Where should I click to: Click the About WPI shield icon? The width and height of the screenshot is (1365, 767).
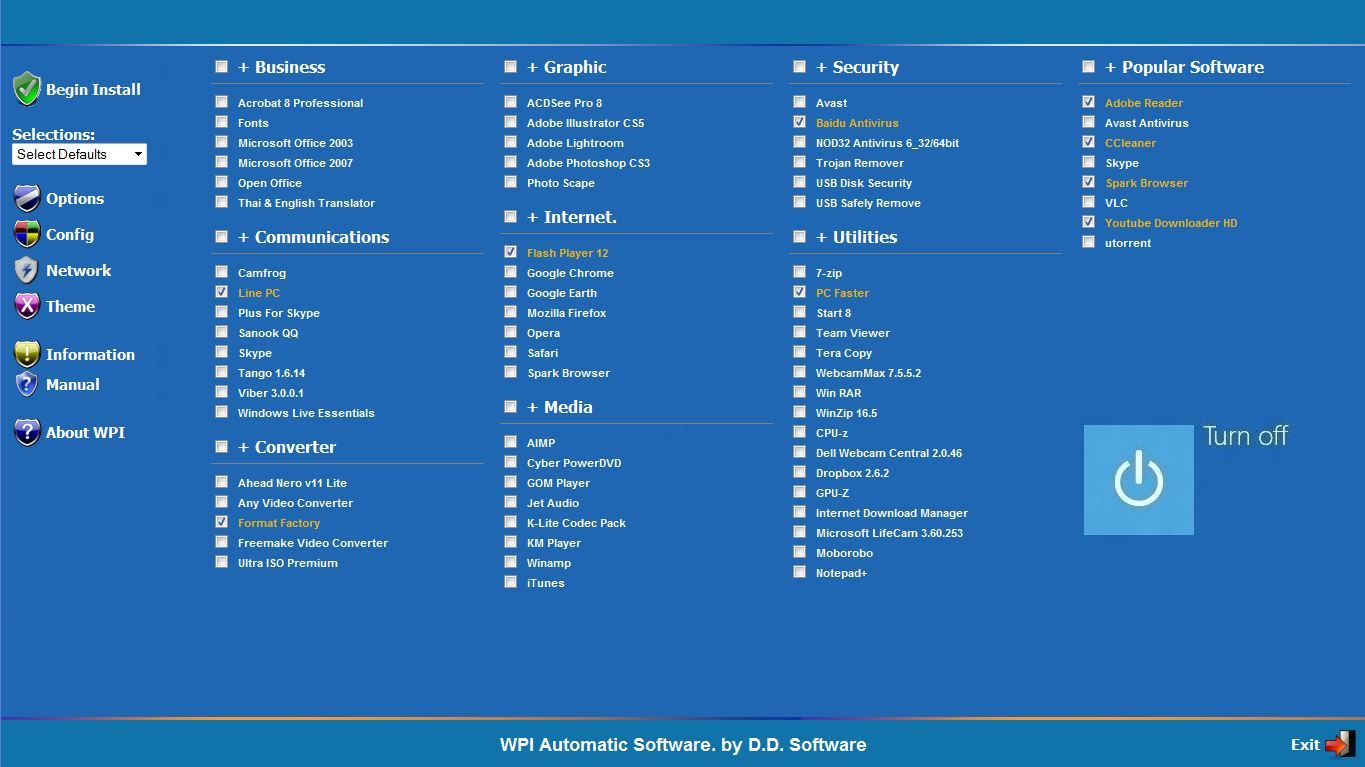(27, 432)
